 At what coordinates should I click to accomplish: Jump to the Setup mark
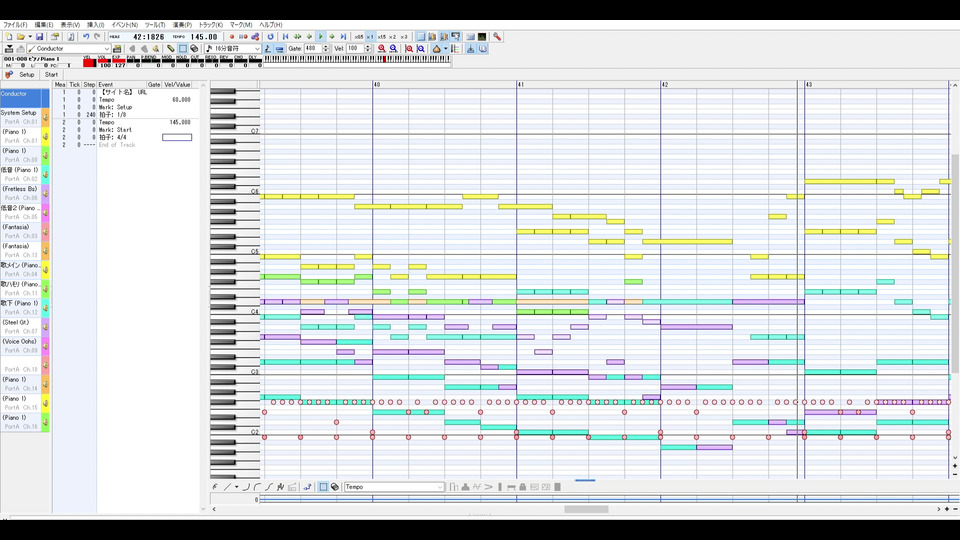[x=26, y=75]
